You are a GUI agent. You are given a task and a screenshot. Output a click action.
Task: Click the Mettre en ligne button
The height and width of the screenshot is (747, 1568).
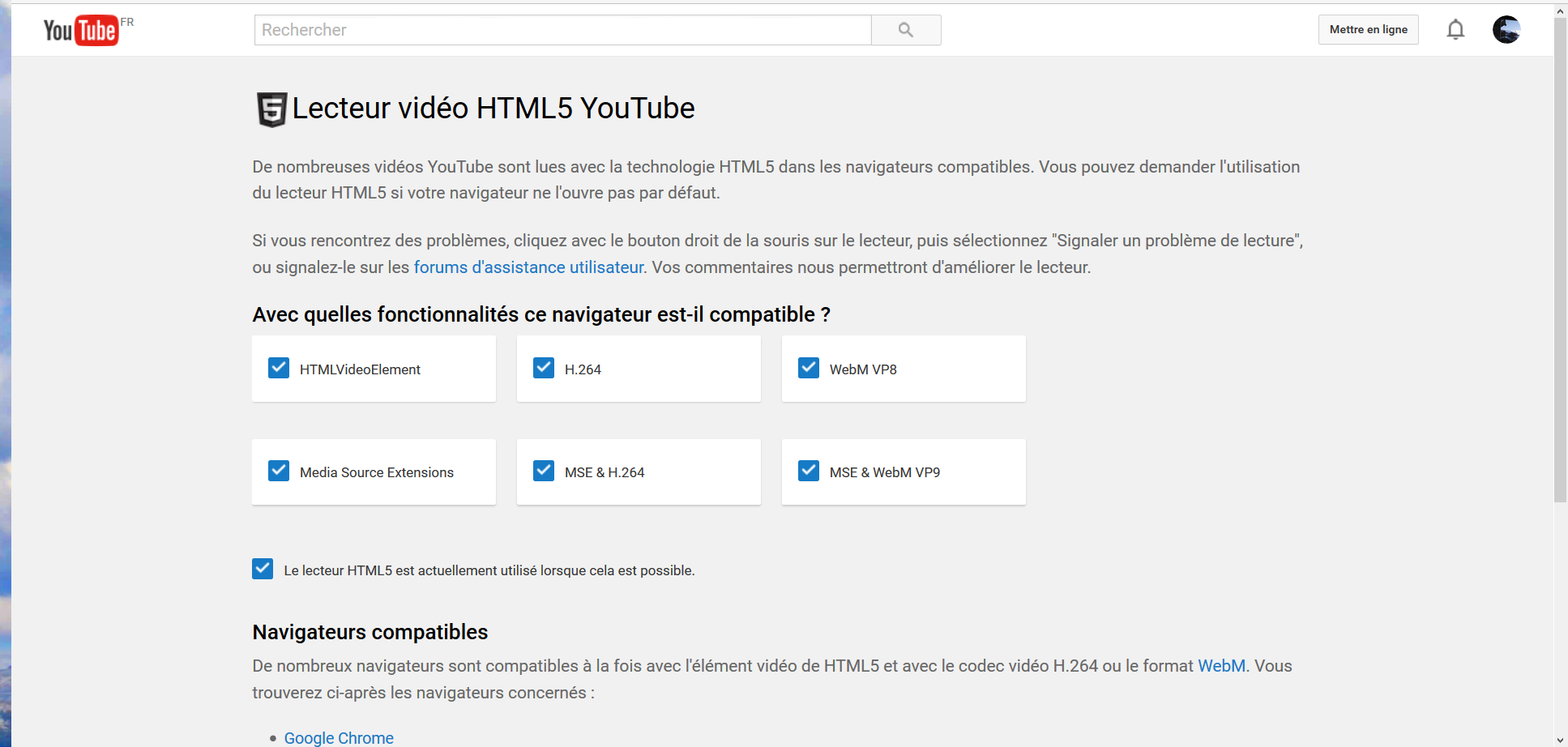coord(1368,30)
